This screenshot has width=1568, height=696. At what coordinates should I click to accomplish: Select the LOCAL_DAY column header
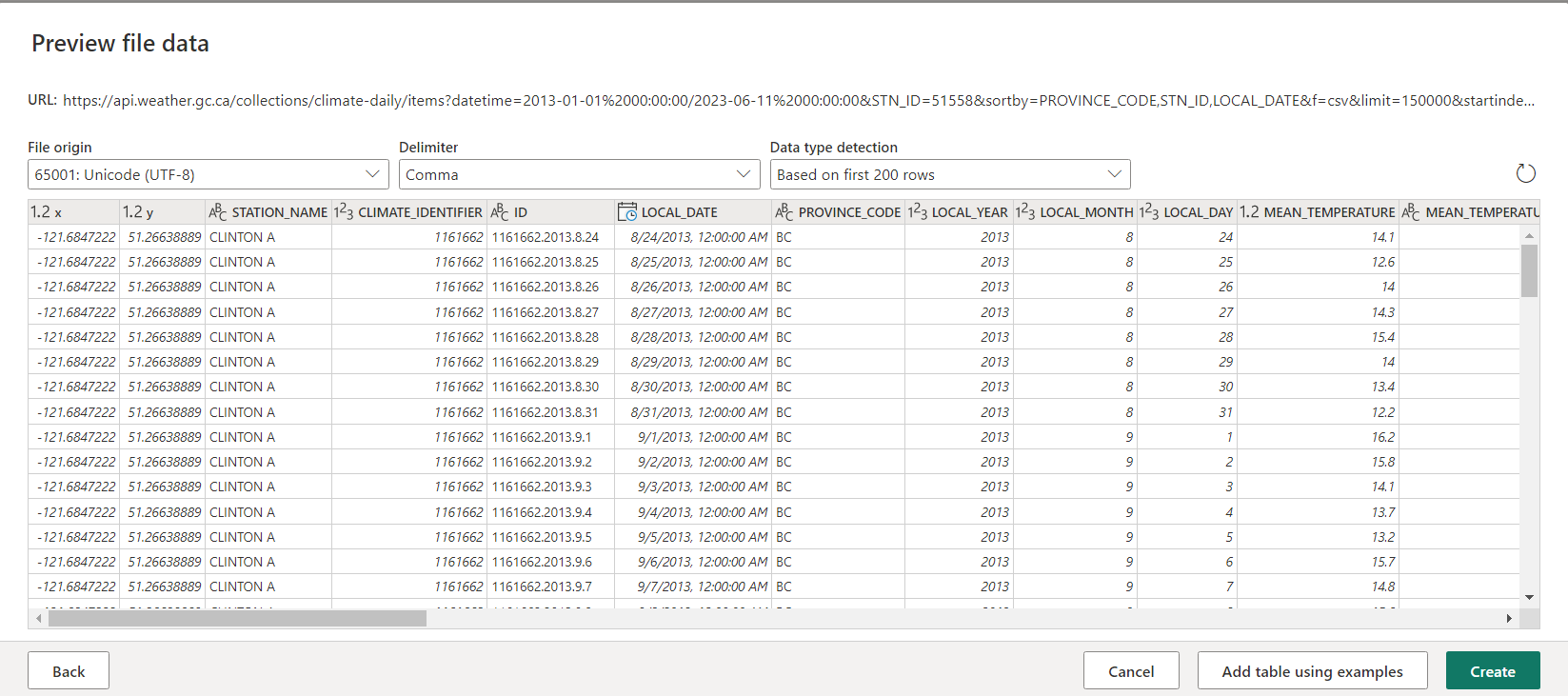click(1198, 212)
